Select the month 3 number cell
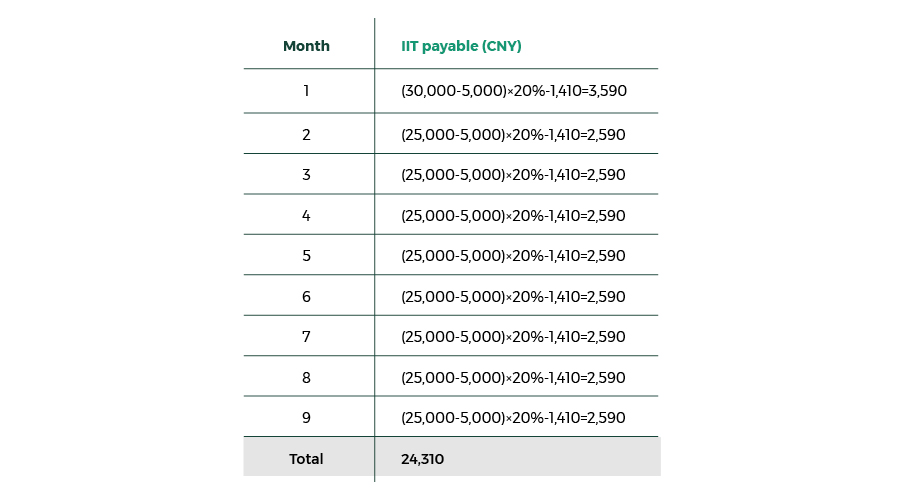The height and width of the screenshot is (500, 900). tap(306, 175)
